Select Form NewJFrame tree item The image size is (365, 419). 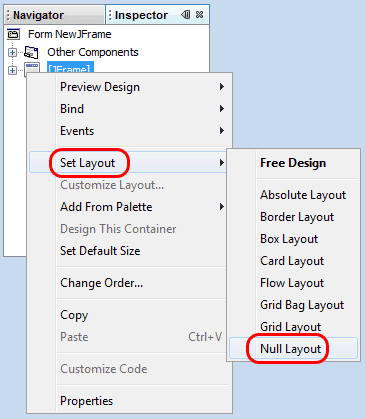69,34
